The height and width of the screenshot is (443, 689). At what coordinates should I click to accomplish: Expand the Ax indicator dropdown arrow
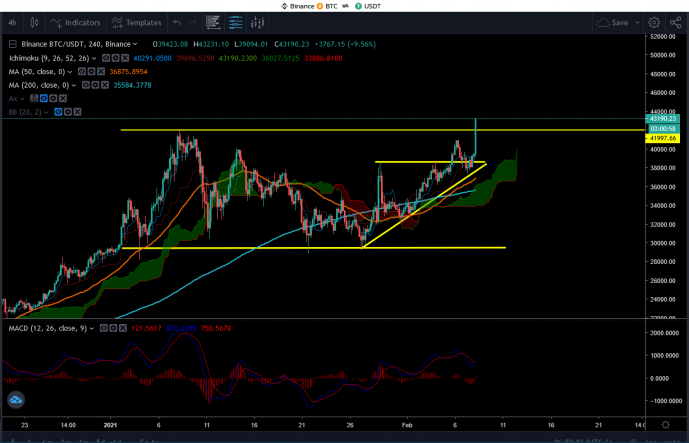tap(24, 98)
